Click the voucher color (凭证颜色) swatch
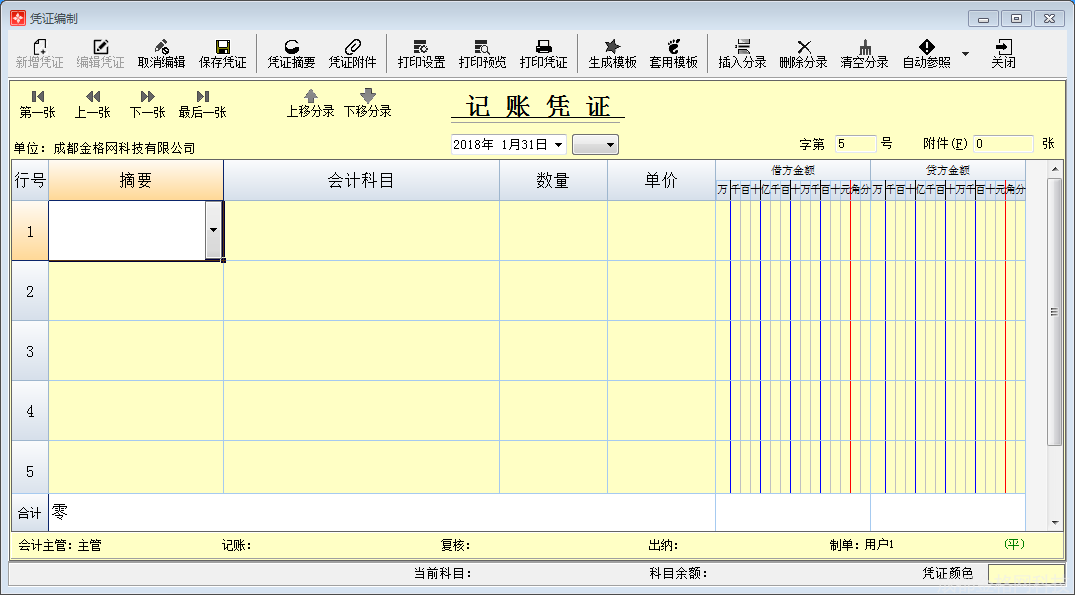This screenshot has height=595, width=1075. pyautogui.click(x=1025, y=573)
